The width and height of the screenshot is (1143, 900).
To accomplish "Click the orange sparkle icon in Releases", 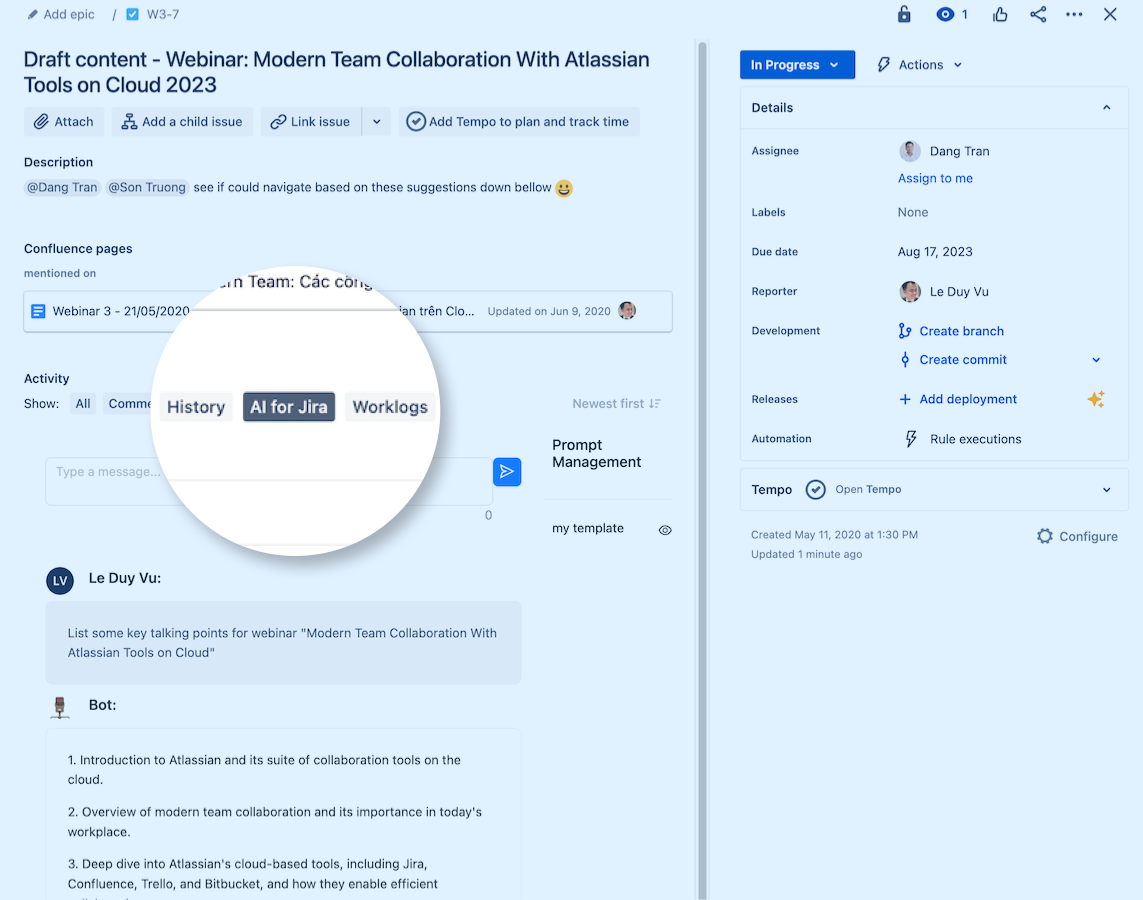I will (1096, 399).
